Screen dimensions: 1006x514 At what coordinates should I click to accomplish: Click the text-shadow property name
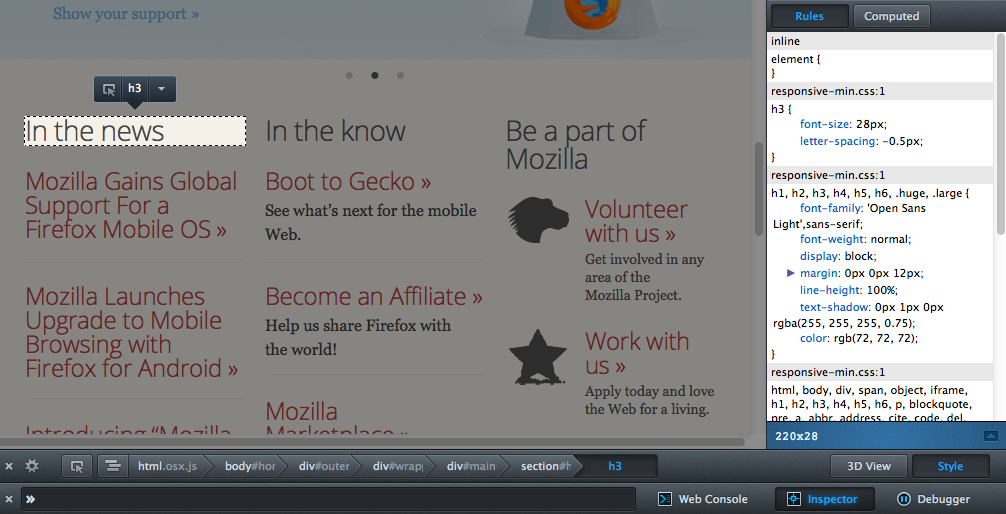(x=833, y=307)
